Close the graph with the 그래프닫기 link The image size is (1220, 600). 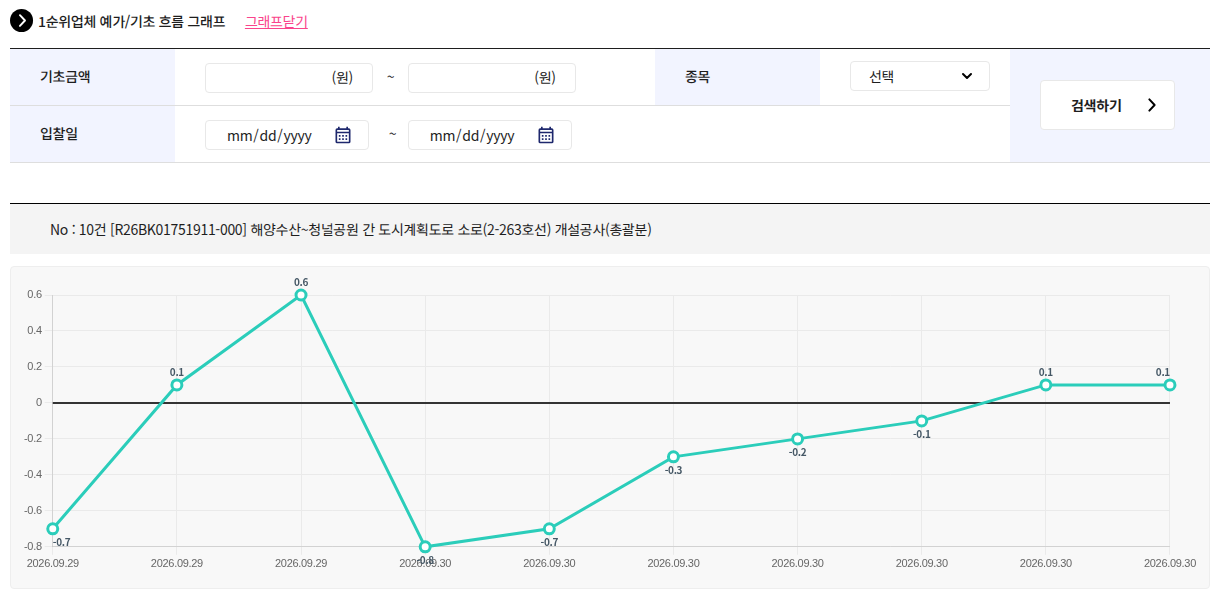[276, 21]
